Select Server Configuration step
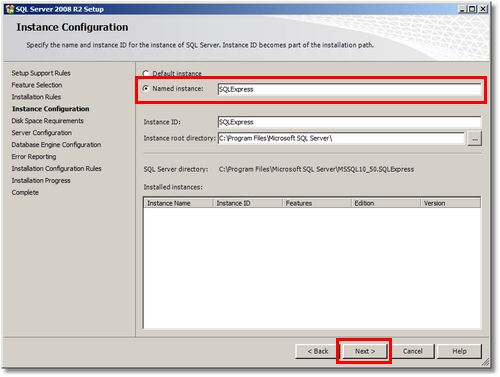The height and width of the screenshot is (377, 500). [x=42, y=133]
